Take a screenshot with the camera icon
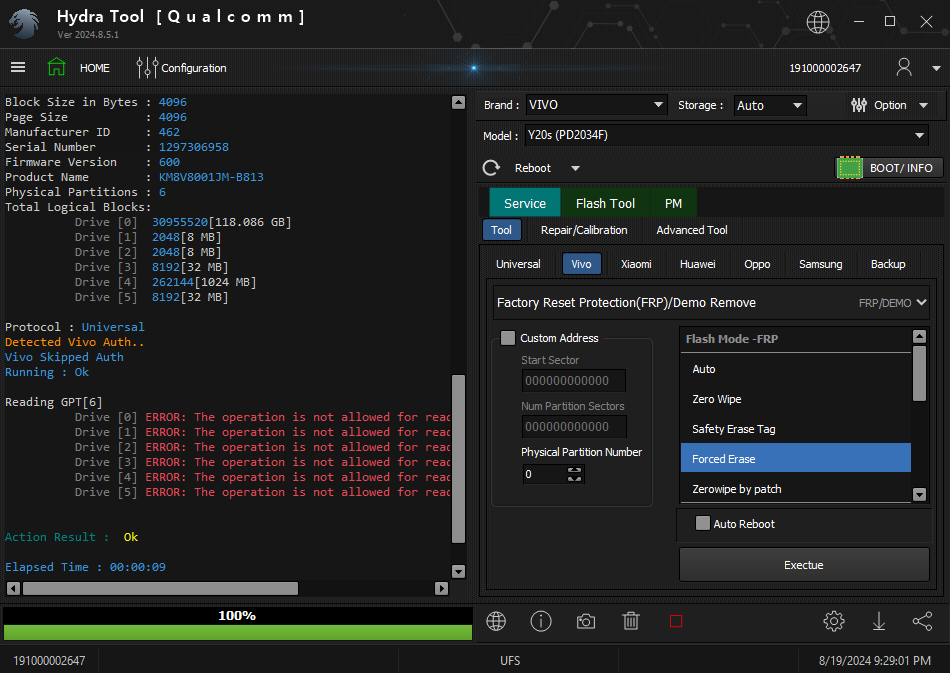The width and height of the screenshot is (950, 673). (586, 622)
